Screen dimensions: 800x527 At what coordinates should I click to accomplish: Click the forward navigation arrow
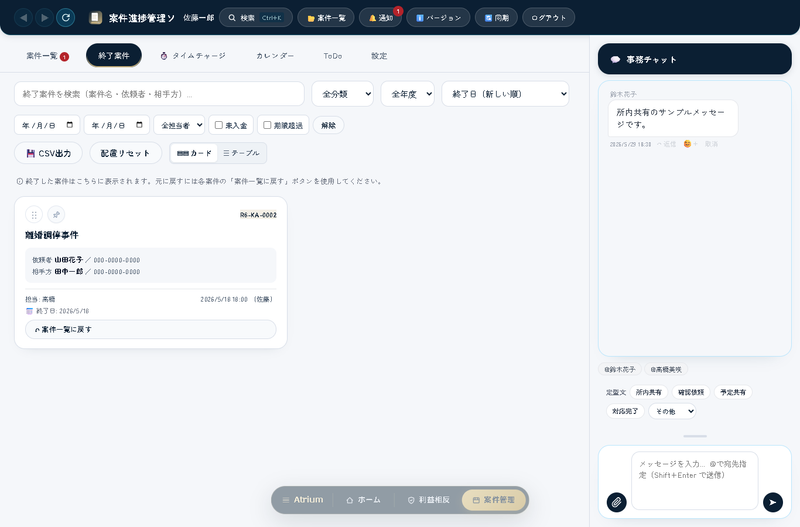coord(44,18)
